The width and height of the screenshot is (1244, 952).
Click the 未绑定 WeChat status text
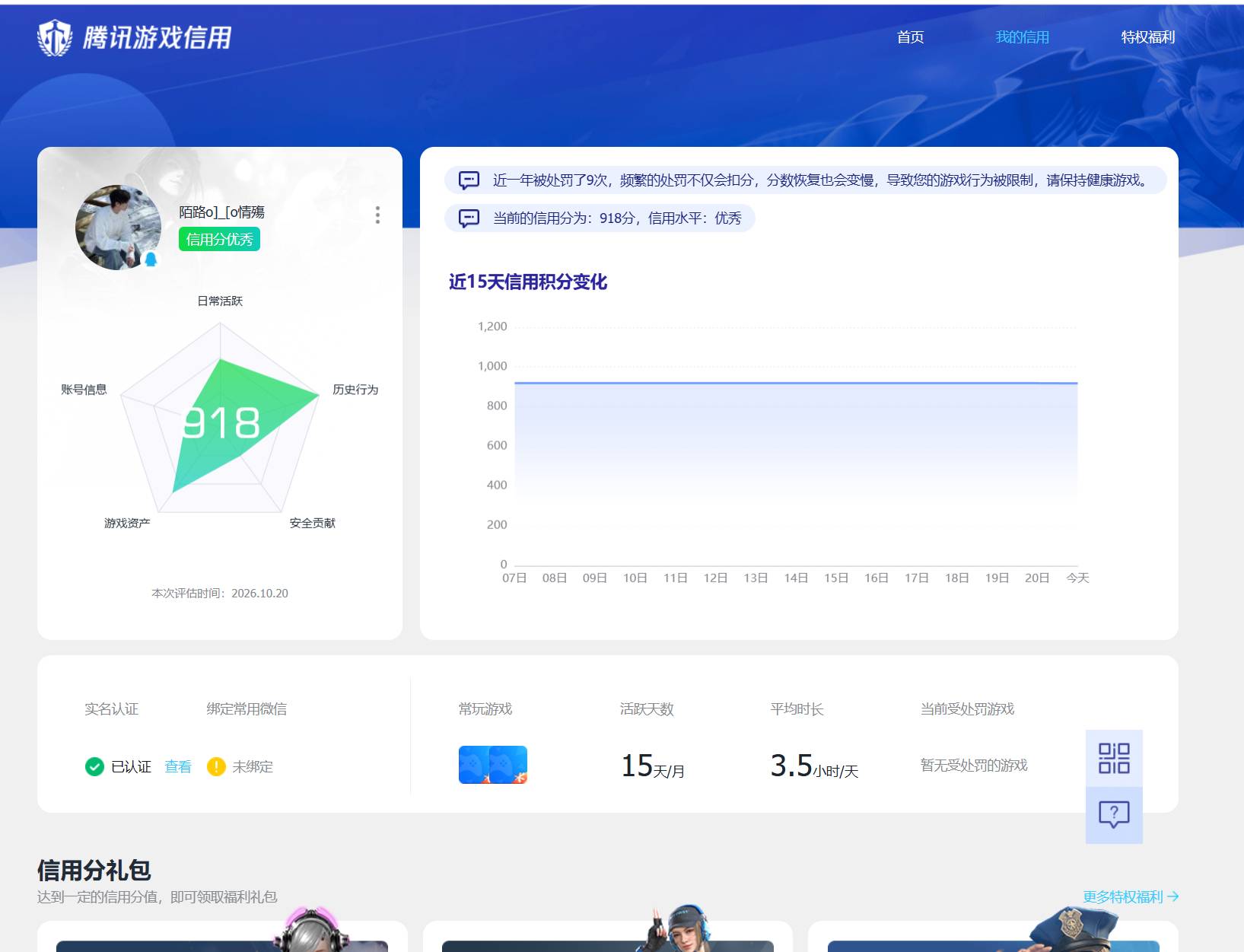pyautogui.click(x=253, y=766)
